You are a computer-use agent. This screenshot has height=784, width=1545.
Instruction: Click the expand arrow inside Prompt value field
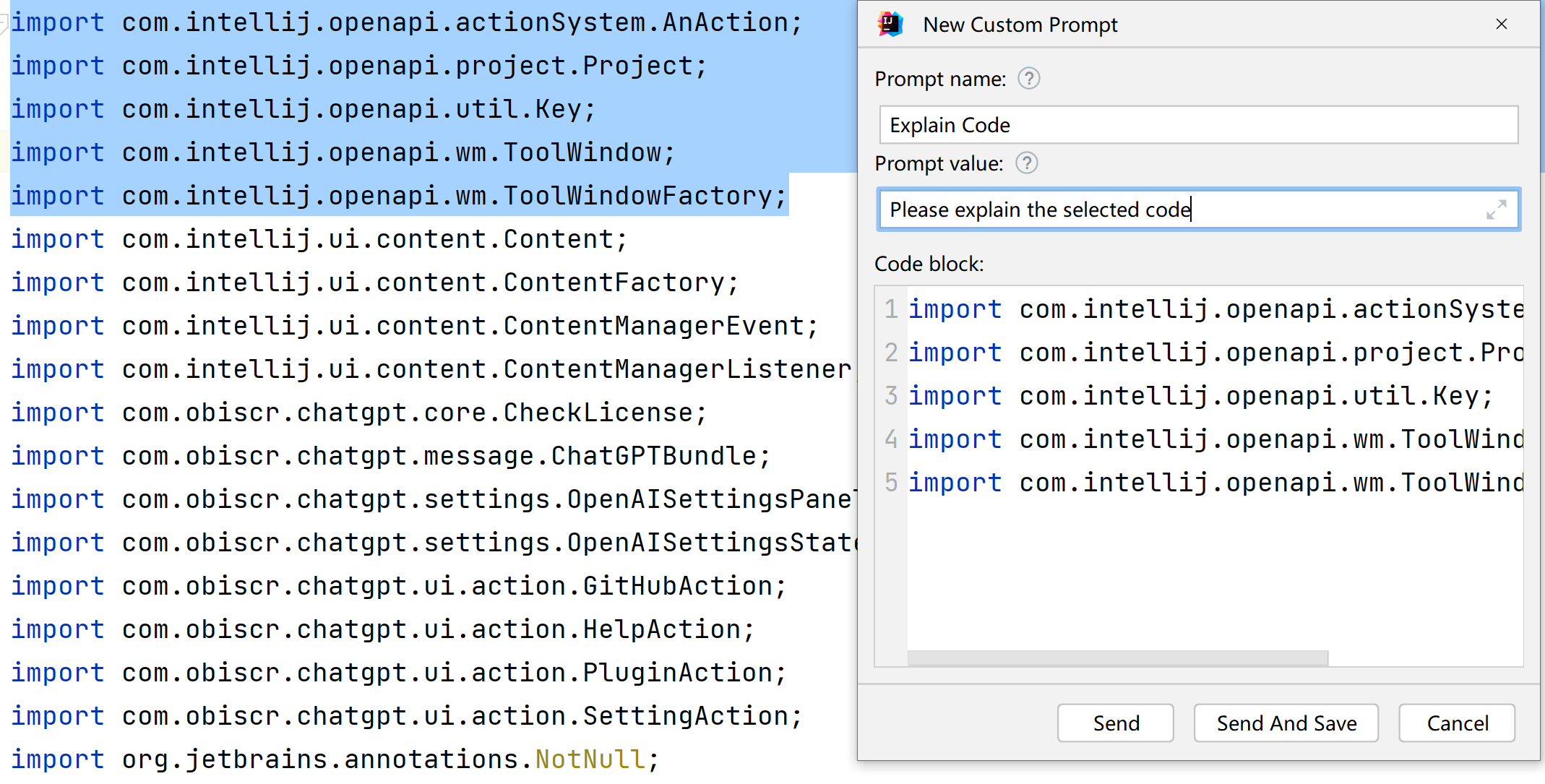point(1497,210)
